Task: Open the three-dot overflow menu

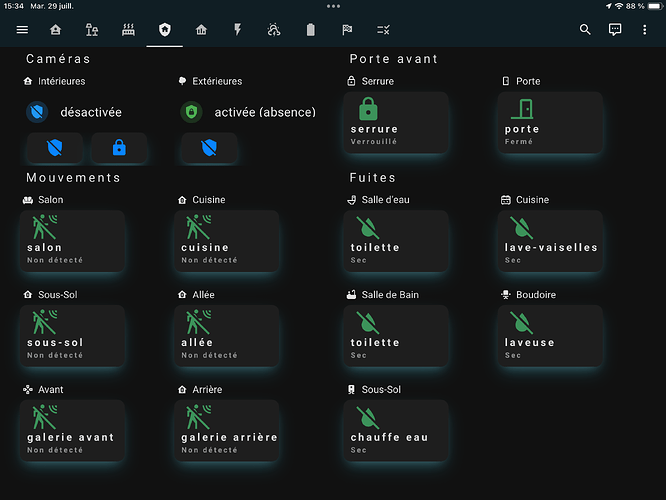Action: (645, 30)
